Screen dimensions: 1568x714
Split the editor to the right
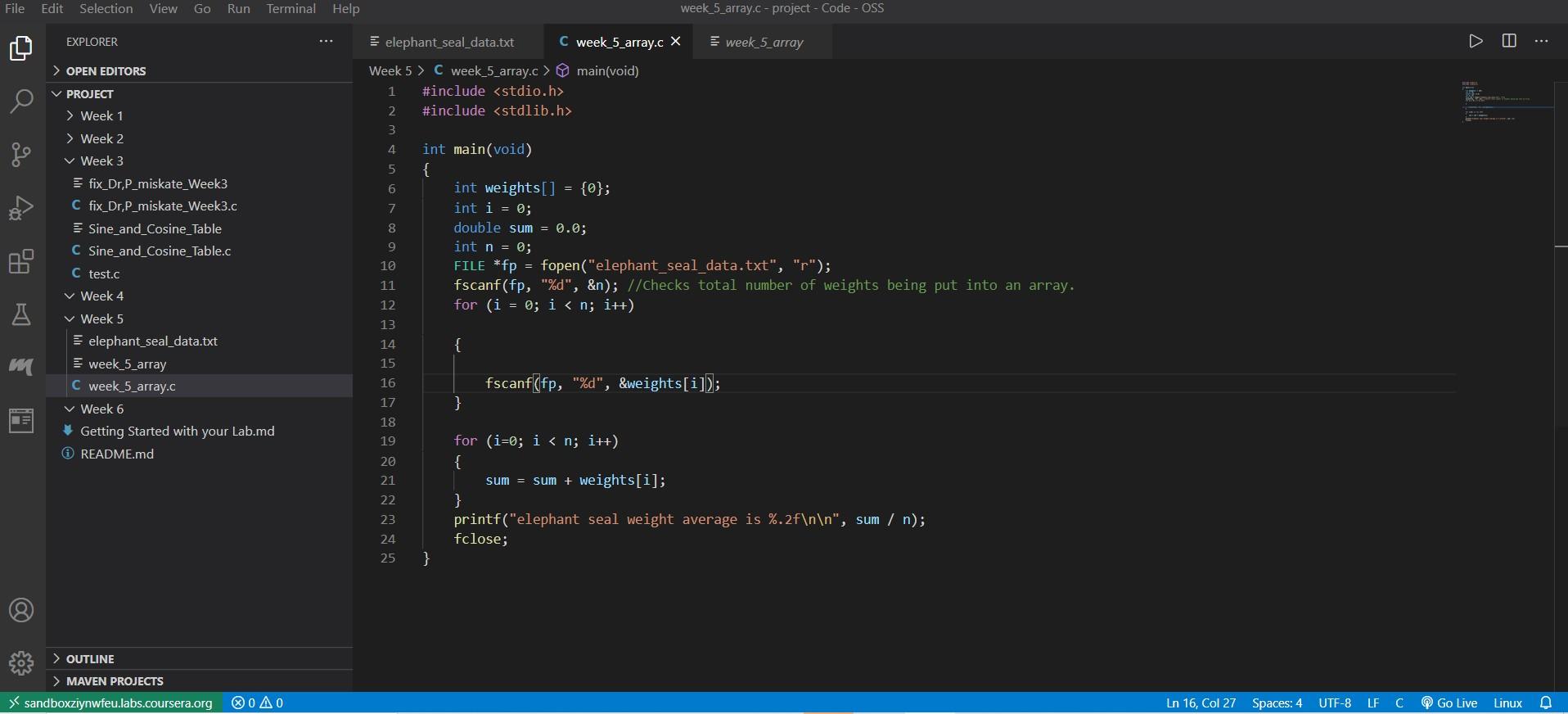[1509, 42]
